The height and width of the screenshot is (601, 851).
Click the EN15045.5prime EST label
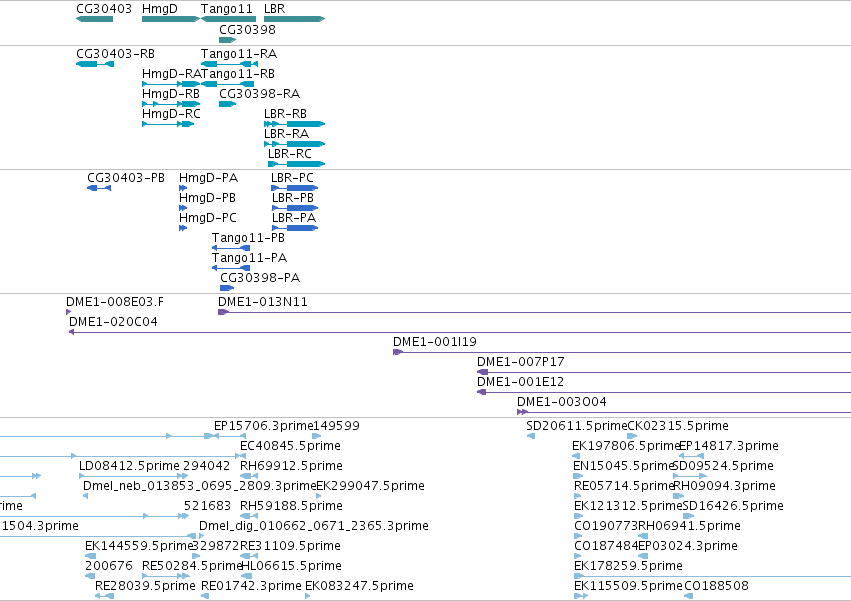(x=624, y=466)
